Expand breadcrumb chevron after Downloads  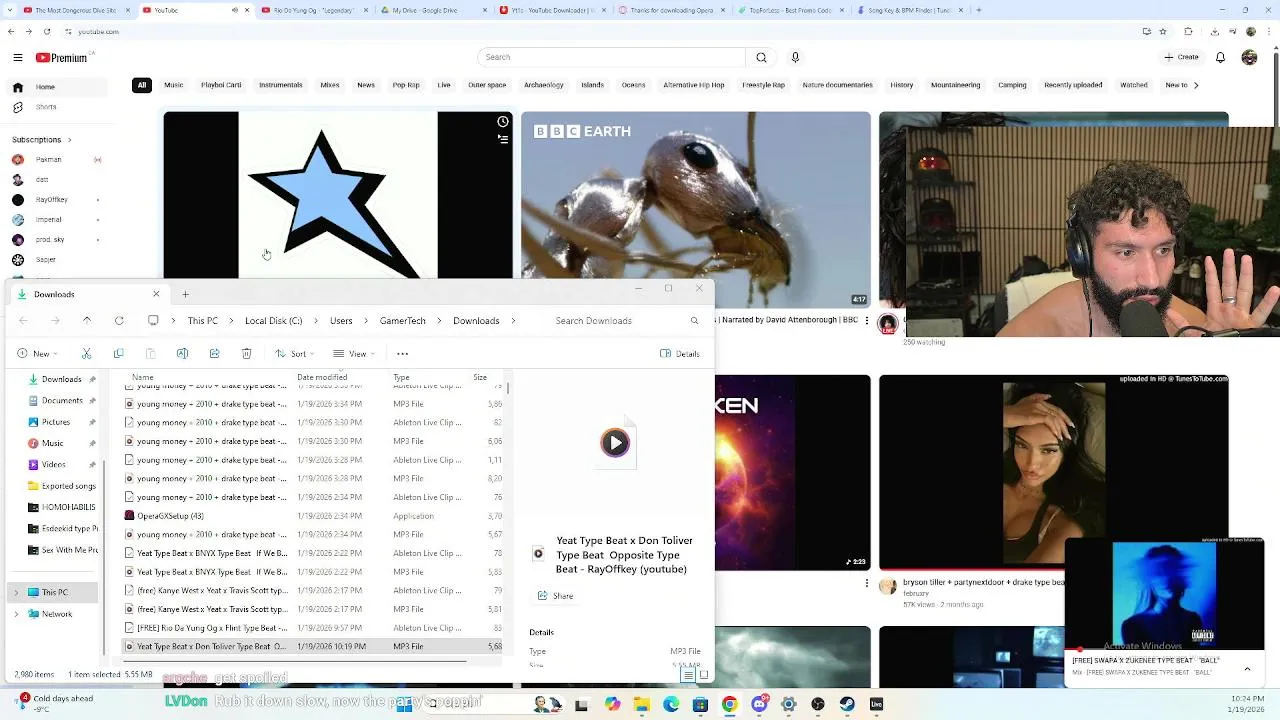click(514, 321)
